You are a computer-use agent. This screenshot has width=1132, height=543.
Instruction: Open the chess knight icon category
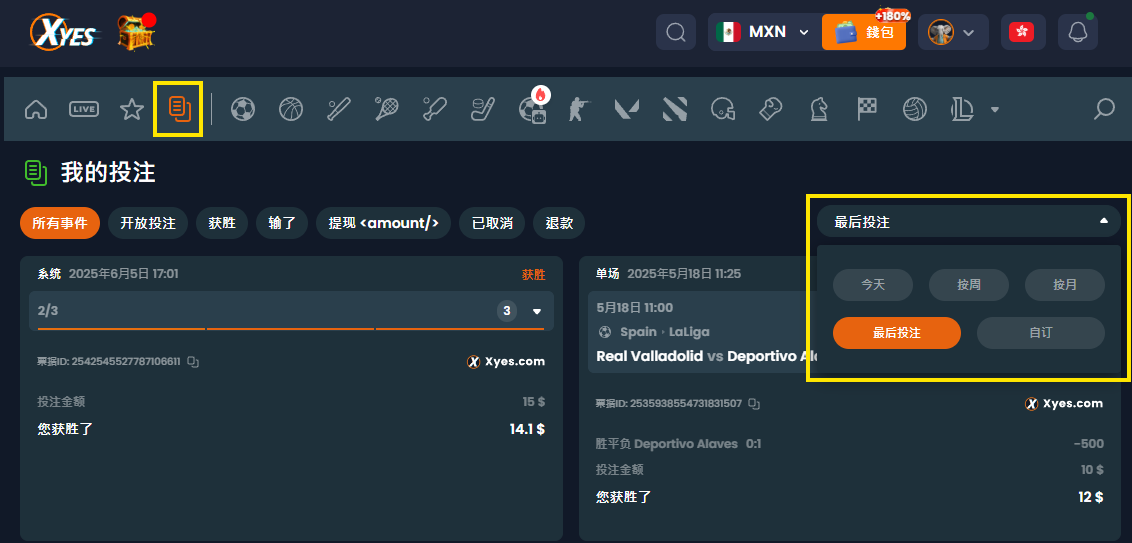(x=819, y=109)
